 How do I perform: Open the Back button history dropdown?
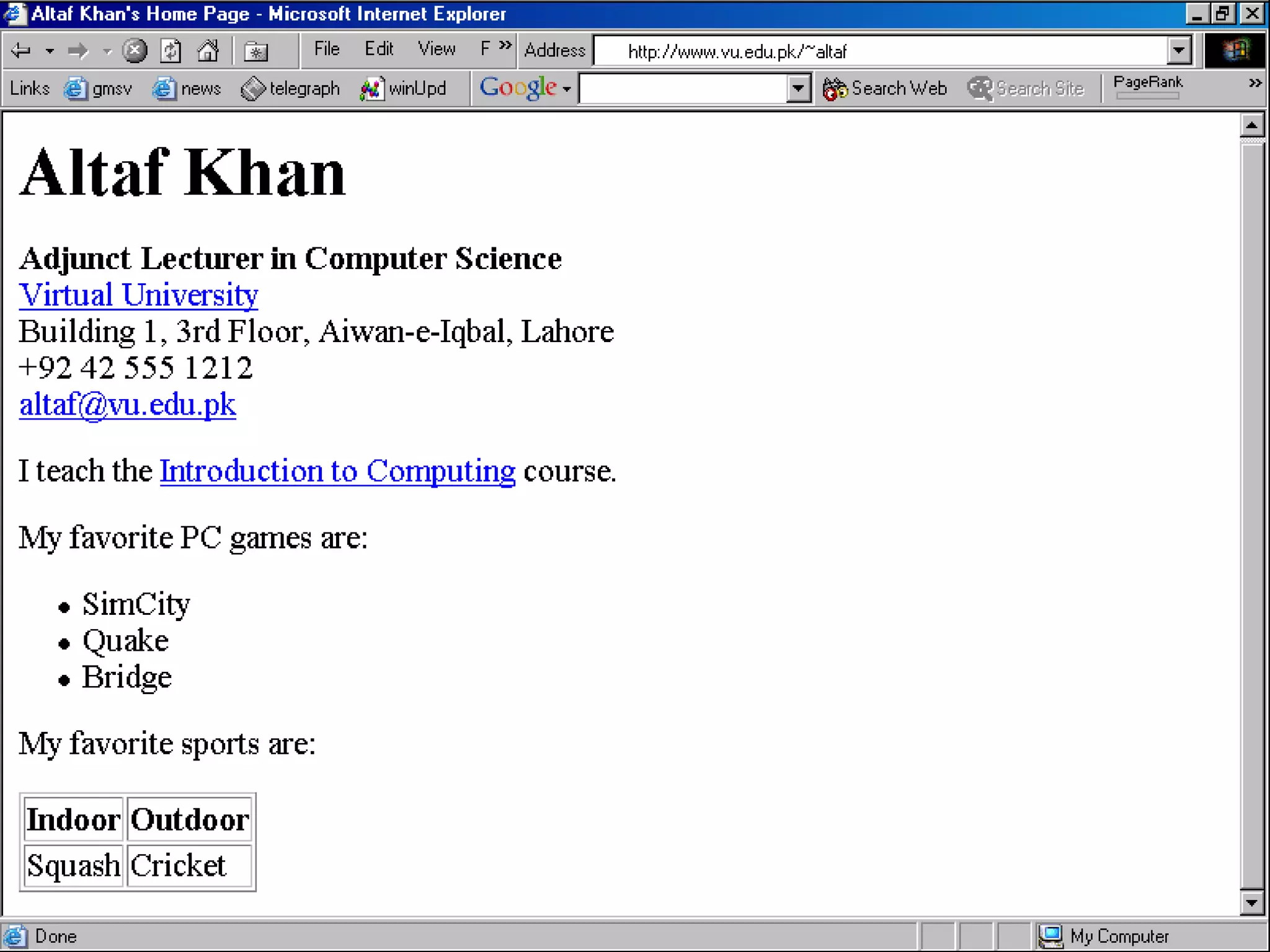pyautogui.click(x=50, y=51)
